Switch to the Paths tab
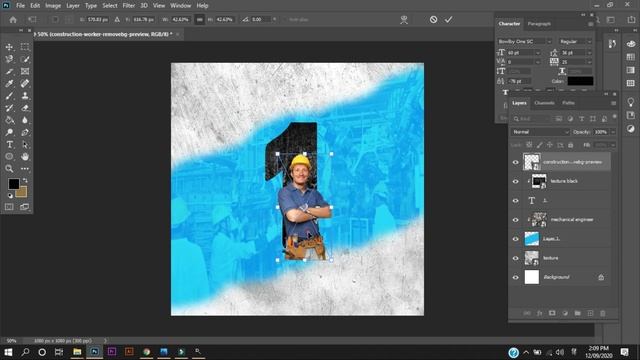This screenshot has width=640, height=360. pos(568,103)
